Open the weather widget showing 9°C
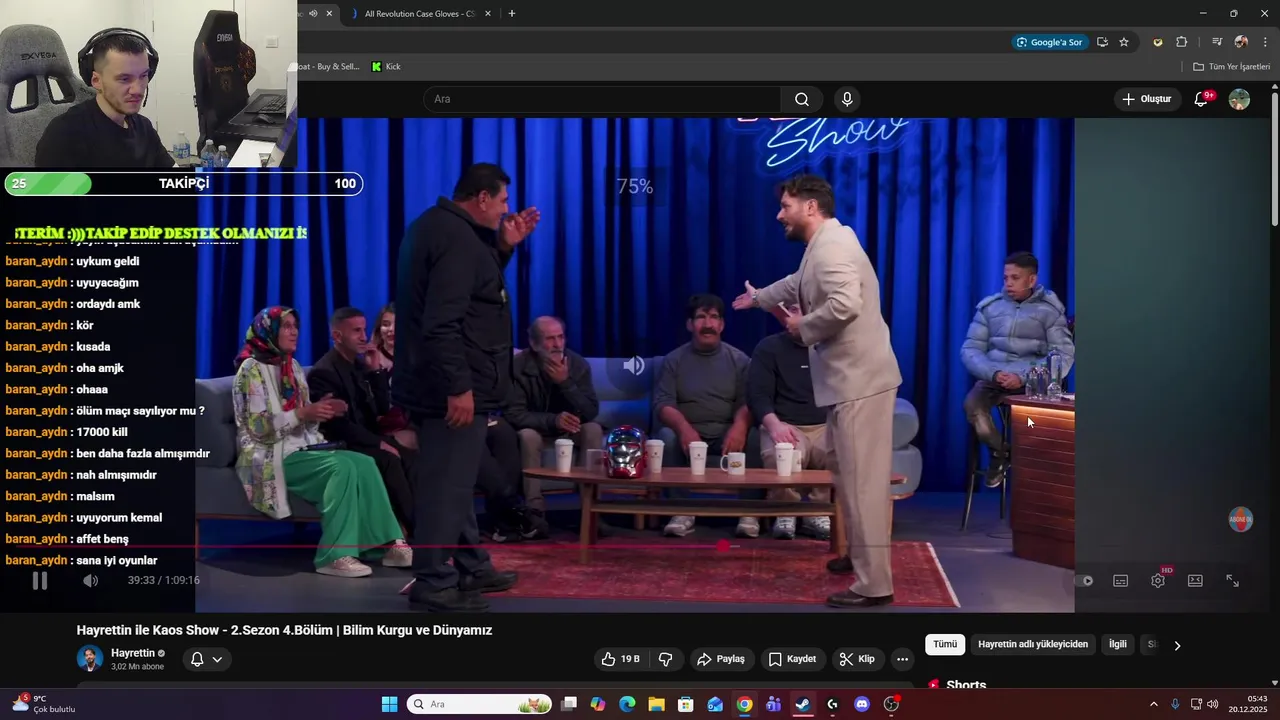 [x=42, y=704]
